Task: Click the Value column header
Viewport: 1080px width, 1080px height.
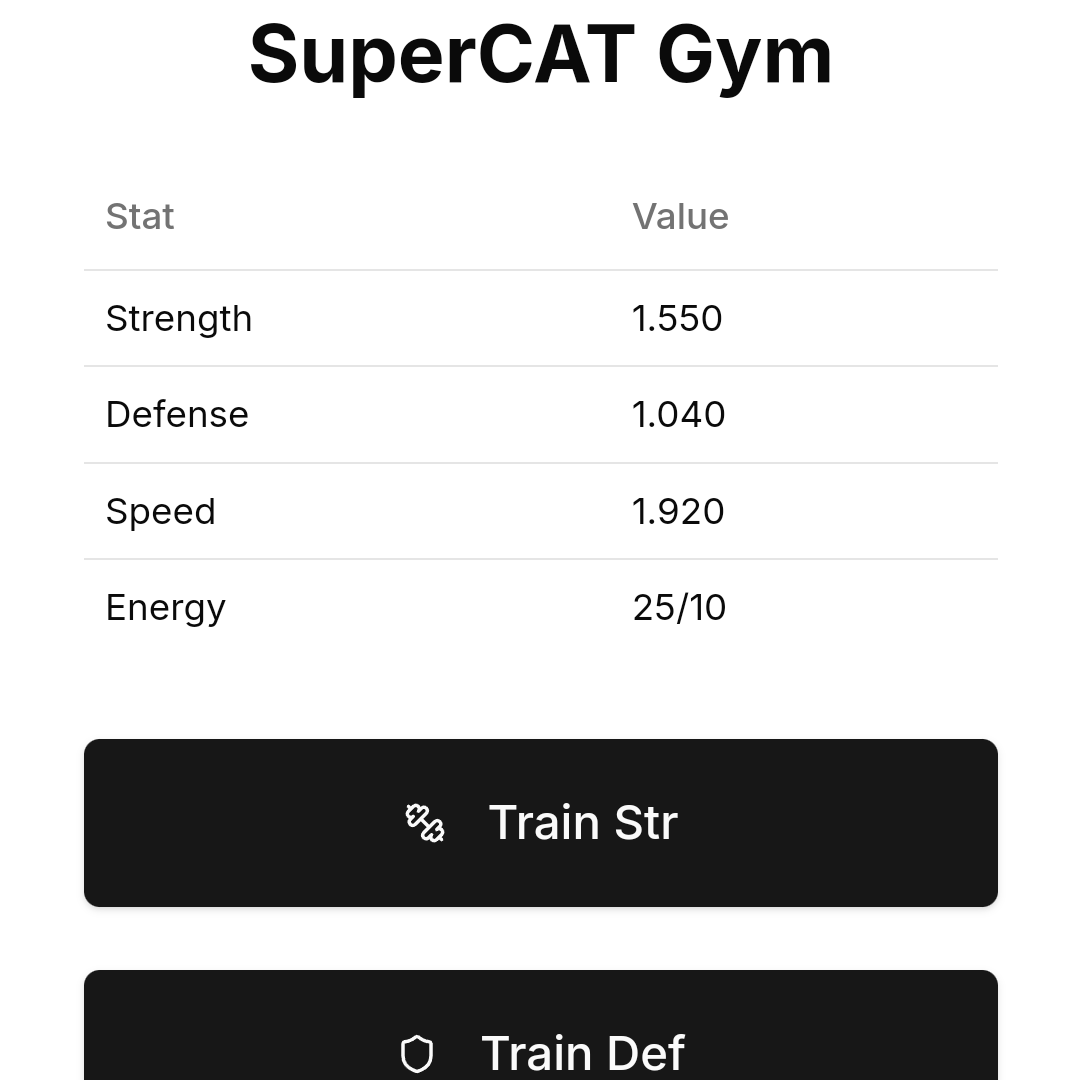Action: coord(681,217)
